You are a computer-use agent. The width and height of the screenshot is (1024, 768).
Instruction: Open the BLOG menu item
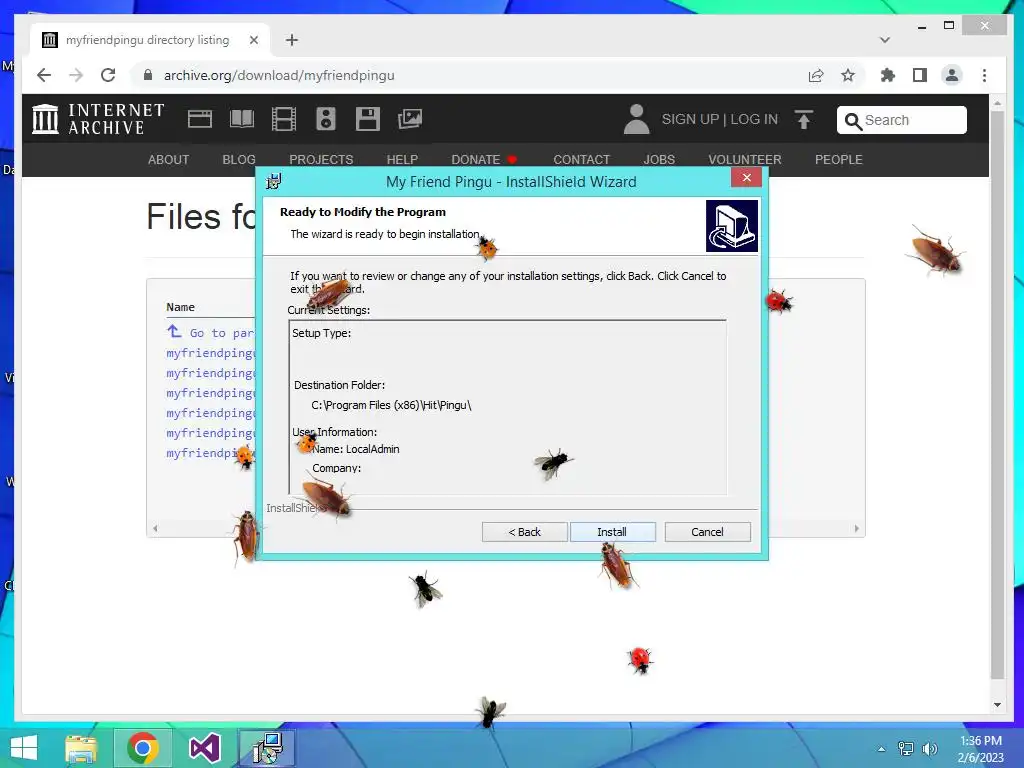(x=239, y=159)
